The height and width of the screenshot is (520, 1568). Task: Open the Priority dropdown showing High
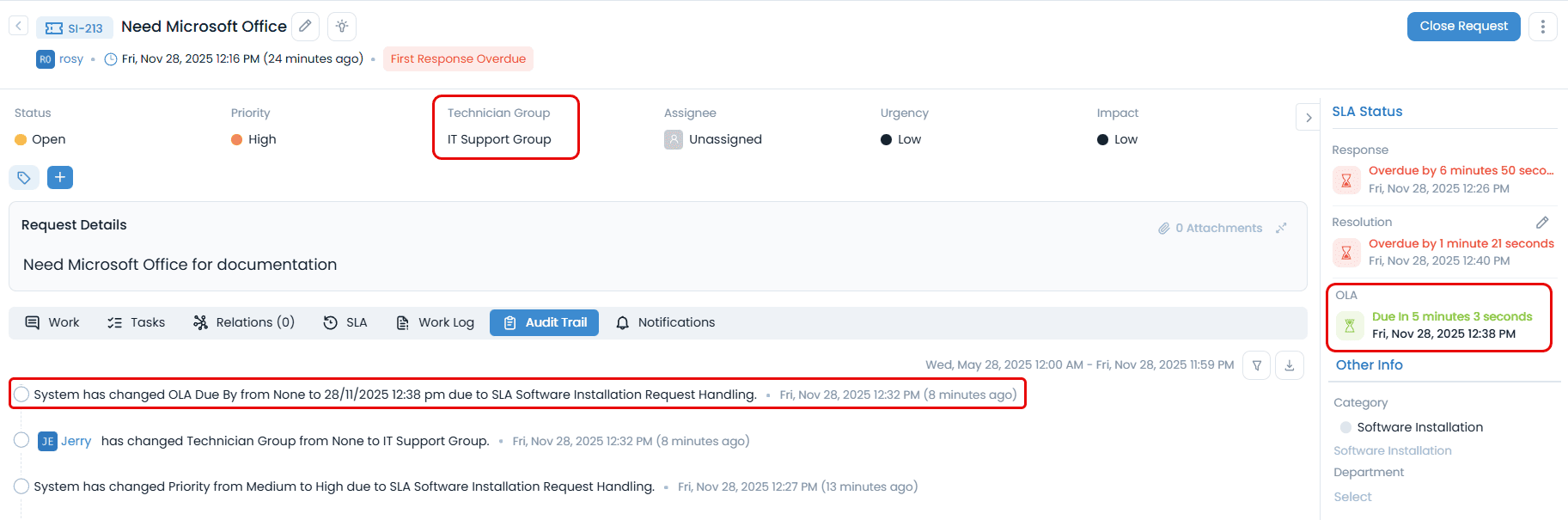253,139
